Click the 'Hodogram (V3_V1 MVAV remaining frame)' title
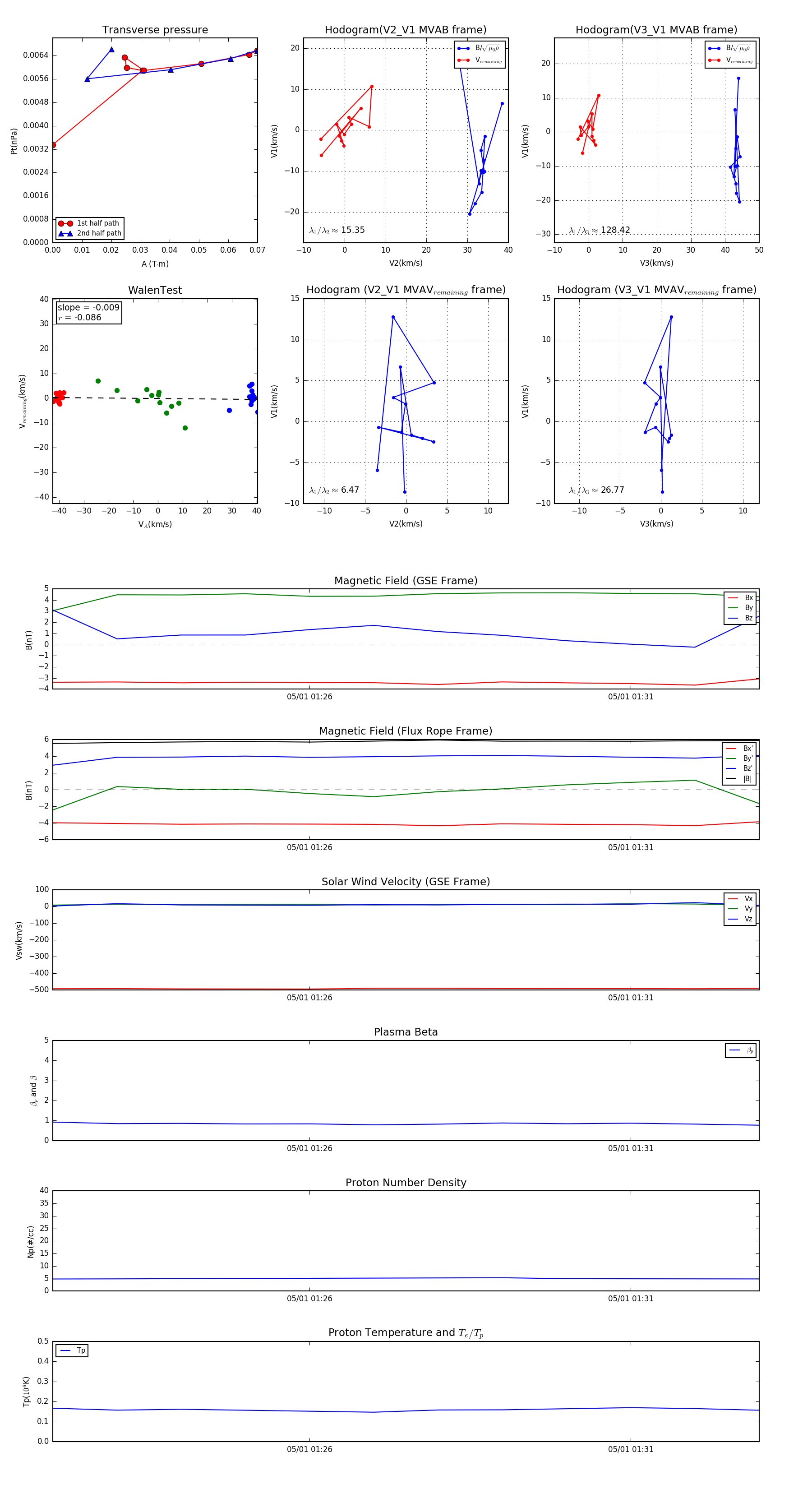 point(656,290)
